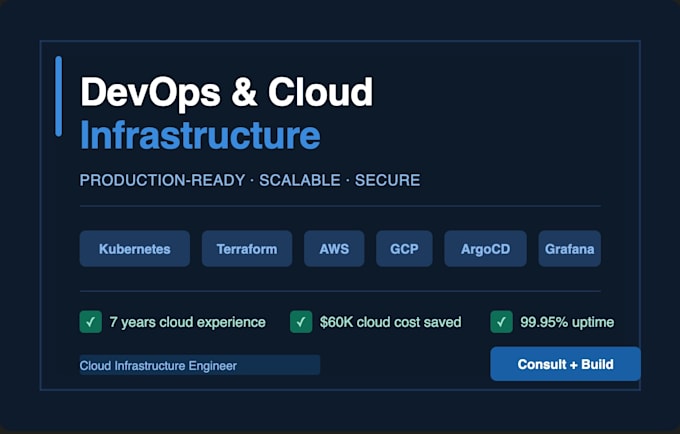Click the blue Infrastructure heading text

pyautogui.click(x=200, y=135)
